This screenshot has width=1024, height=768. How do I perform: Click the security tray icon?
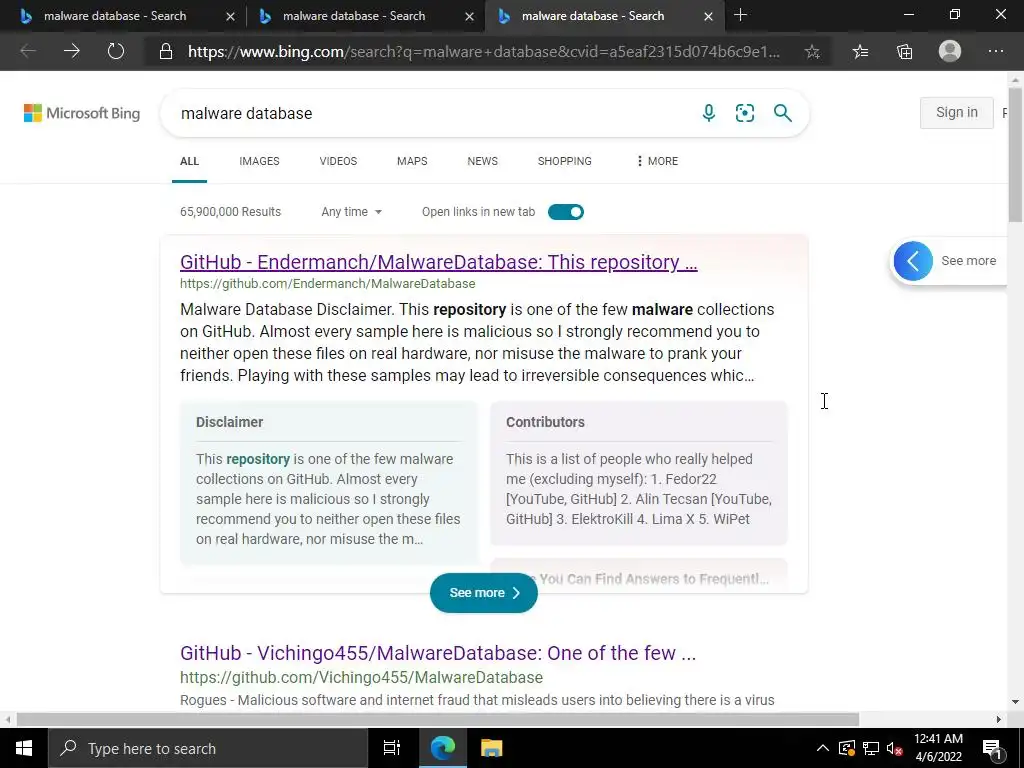coord(846,748)
